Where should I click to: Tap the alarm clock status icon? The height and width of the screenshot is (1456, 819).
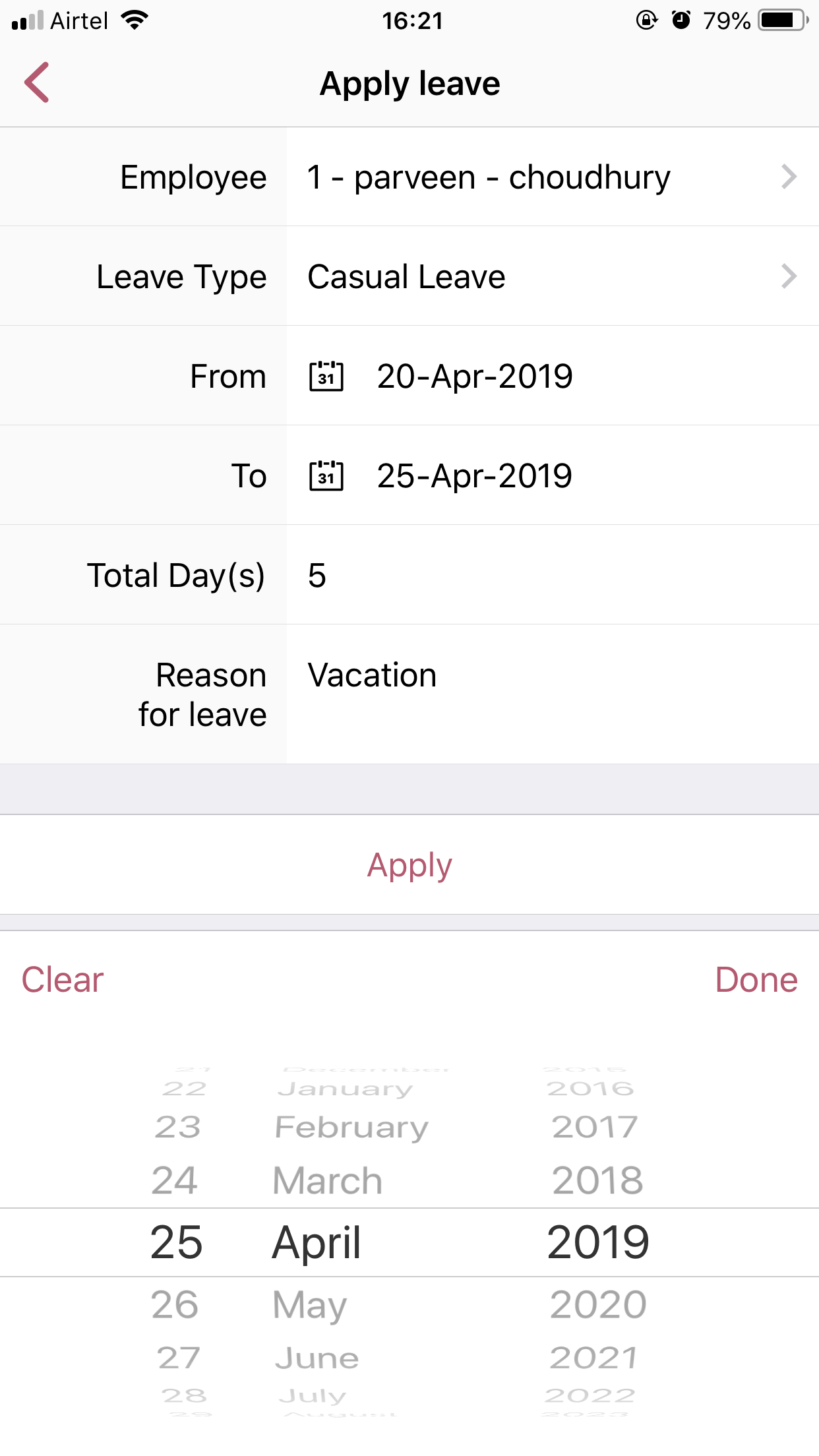coord(681,20)
